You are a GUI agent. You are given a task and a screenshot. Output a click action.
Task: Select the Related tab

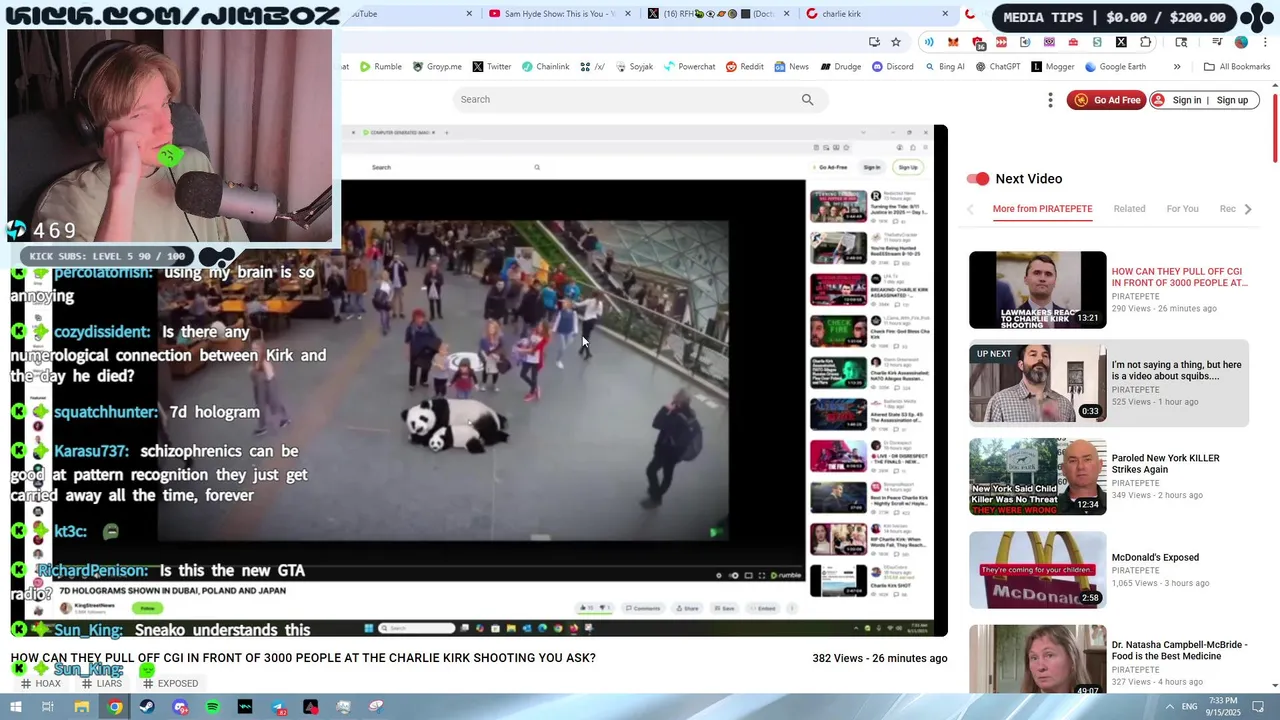1129,209
